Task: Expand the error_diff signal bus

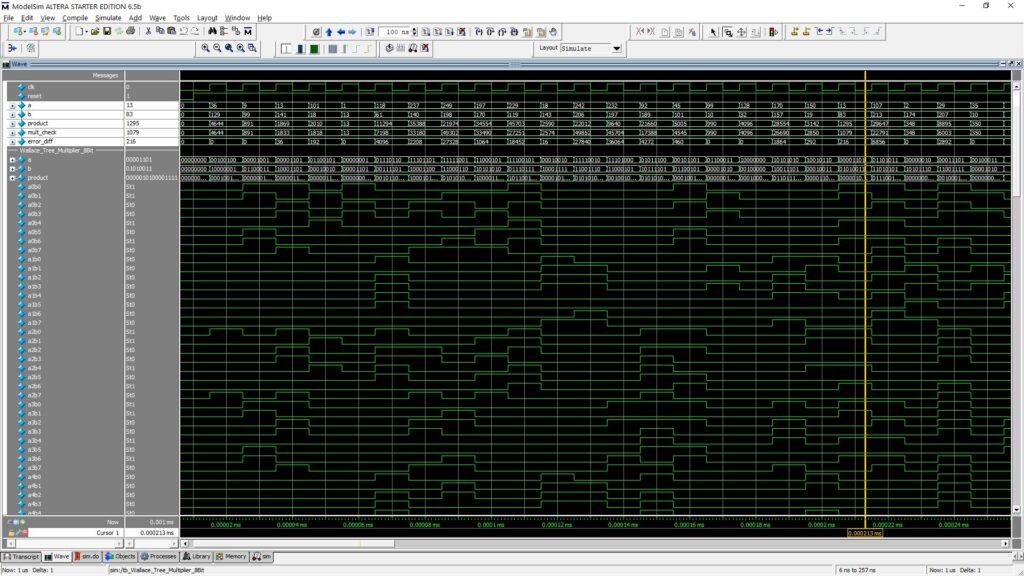Action: tap(12, 141)
